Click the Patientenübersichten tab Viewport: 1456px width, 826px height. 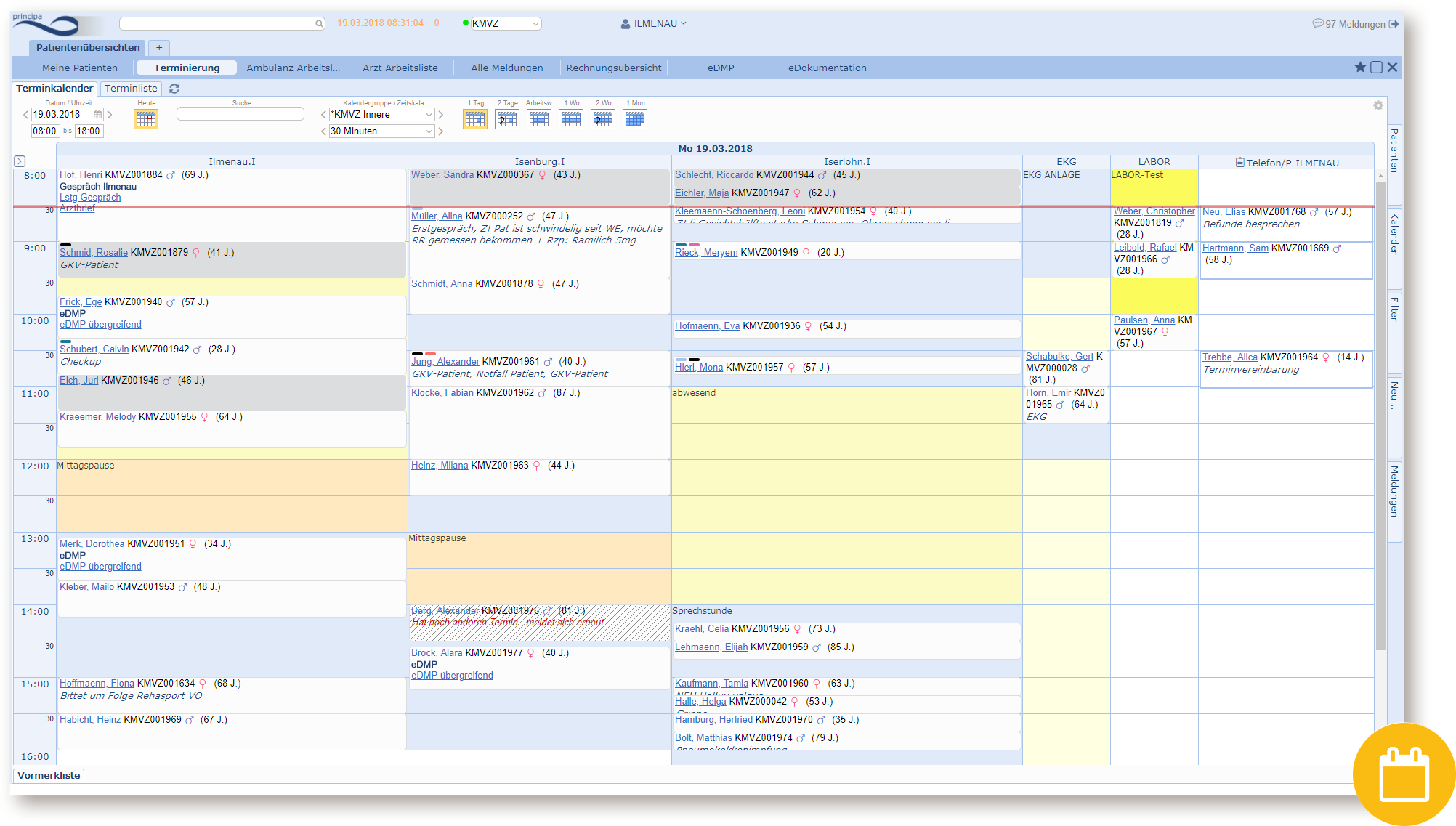88,47
